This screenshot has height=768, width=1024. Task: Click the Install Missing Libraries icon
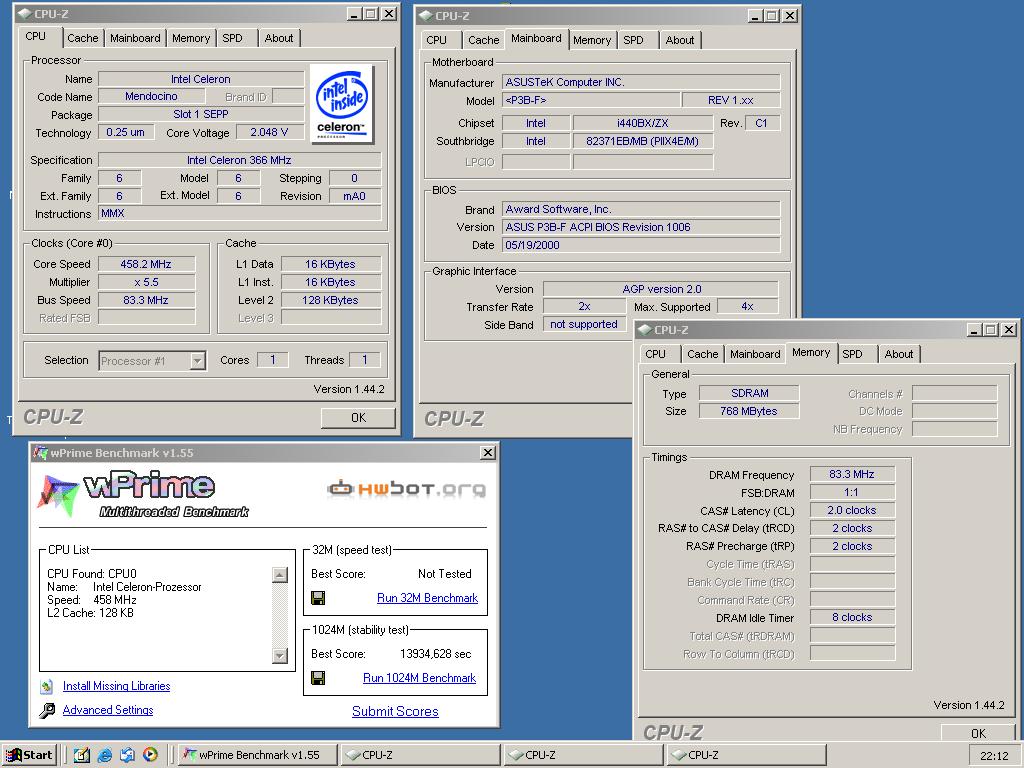(x=47, y=686)
